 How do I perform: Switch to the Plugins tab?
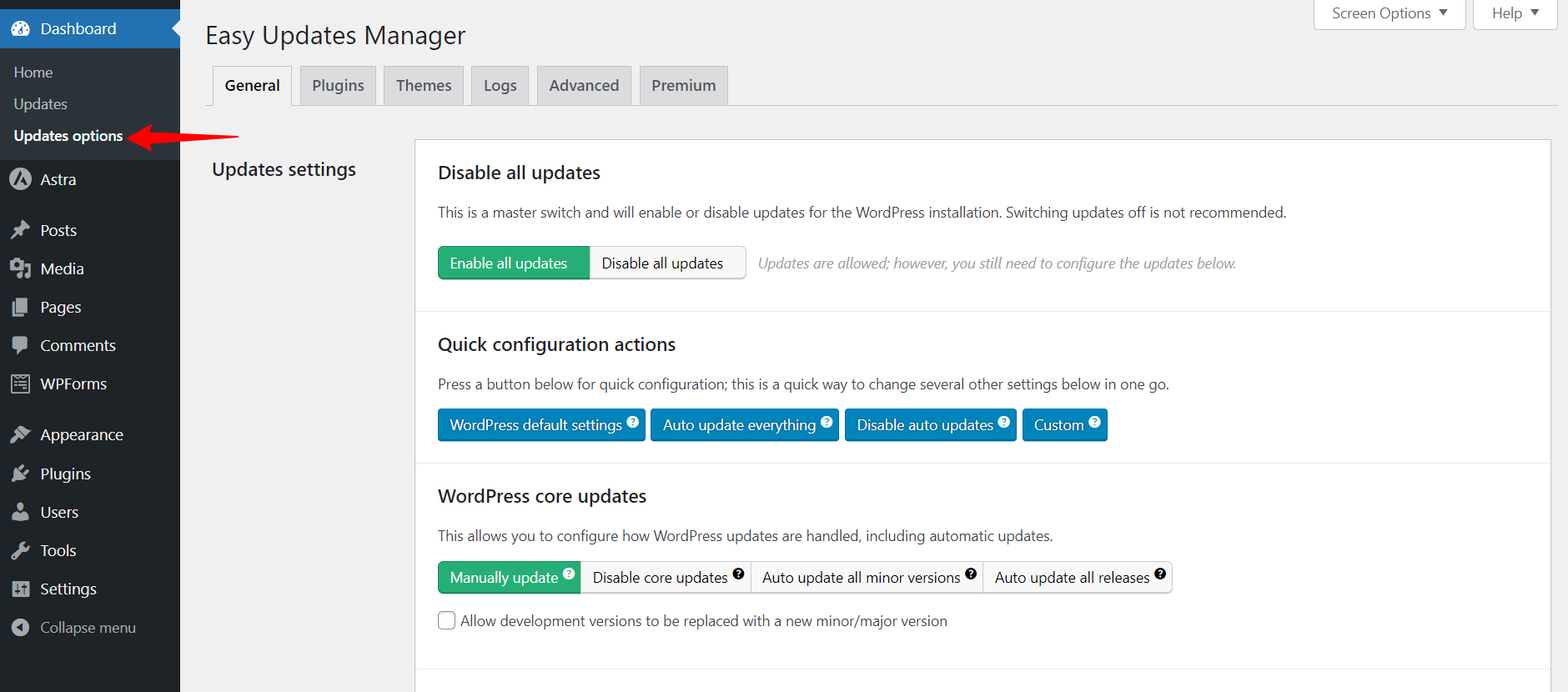click(338, 86)
